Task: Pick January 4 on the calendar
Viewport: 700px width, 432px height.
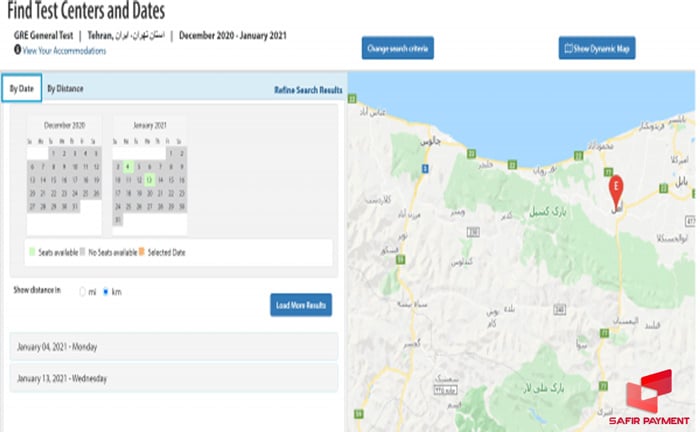Action: pyautogui.click(x=128, y=167)
